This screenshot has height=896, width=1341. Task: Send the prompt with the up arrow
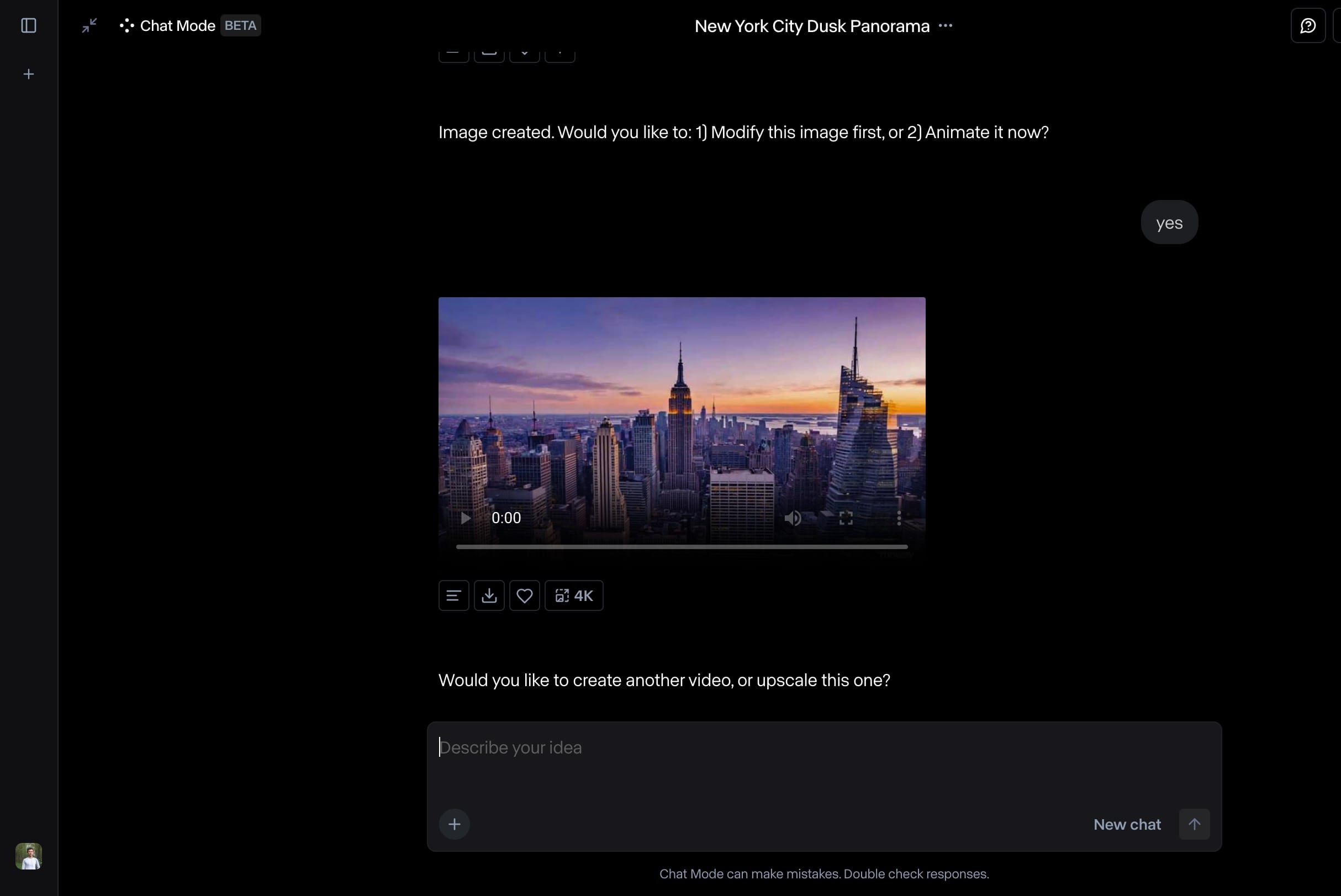pyautogui.click(x=1194, y=824)
